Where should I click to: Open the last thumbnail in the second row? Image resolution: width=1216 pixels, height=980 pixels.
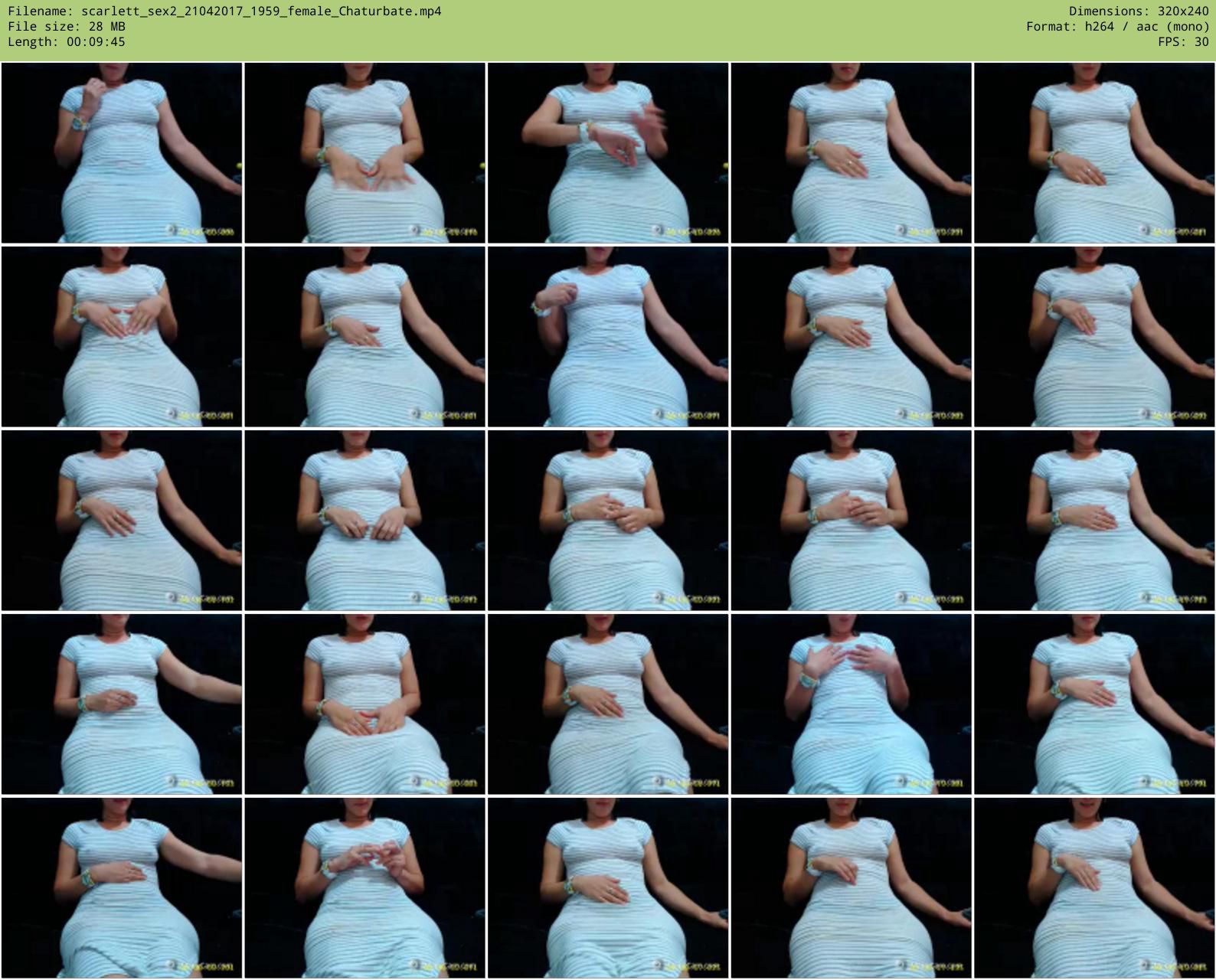[1094, 336]
